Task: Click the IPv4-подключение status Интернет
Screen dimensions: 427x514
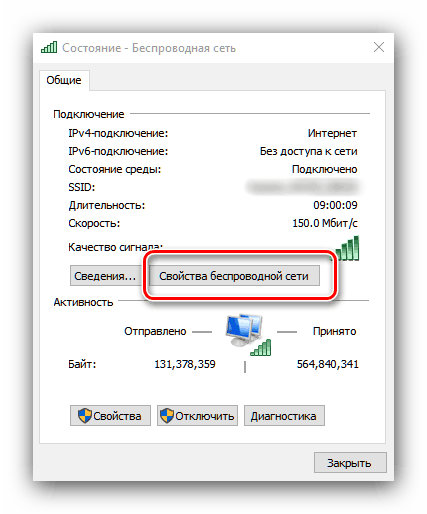Action: (x=332, y=133)
